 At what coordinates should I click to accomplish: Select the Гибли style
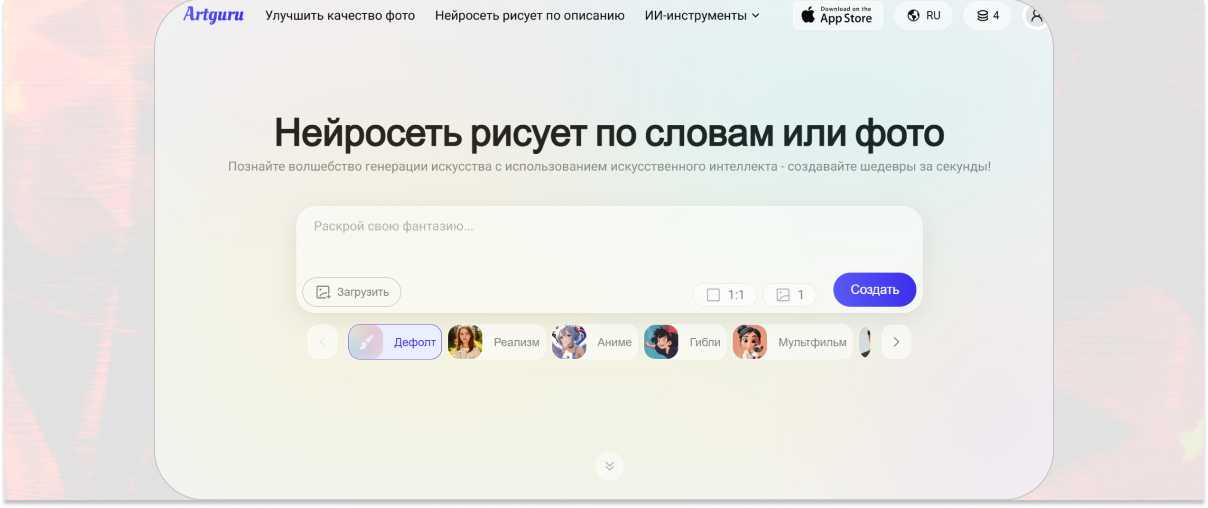point(685,342)
